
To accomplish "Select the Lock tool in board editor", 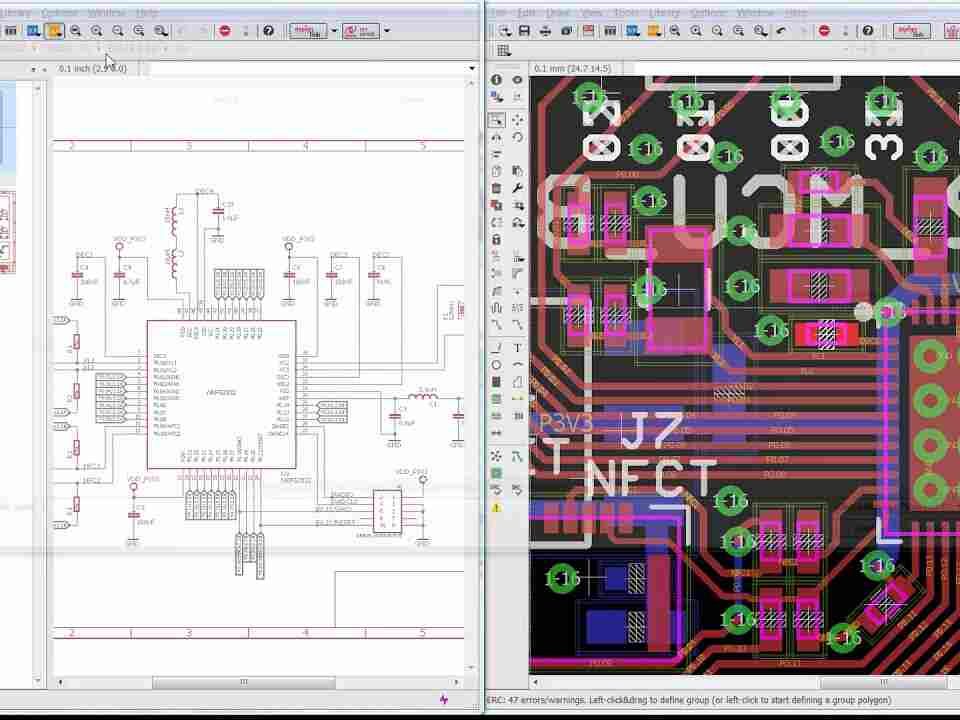I will click(497, 239).
